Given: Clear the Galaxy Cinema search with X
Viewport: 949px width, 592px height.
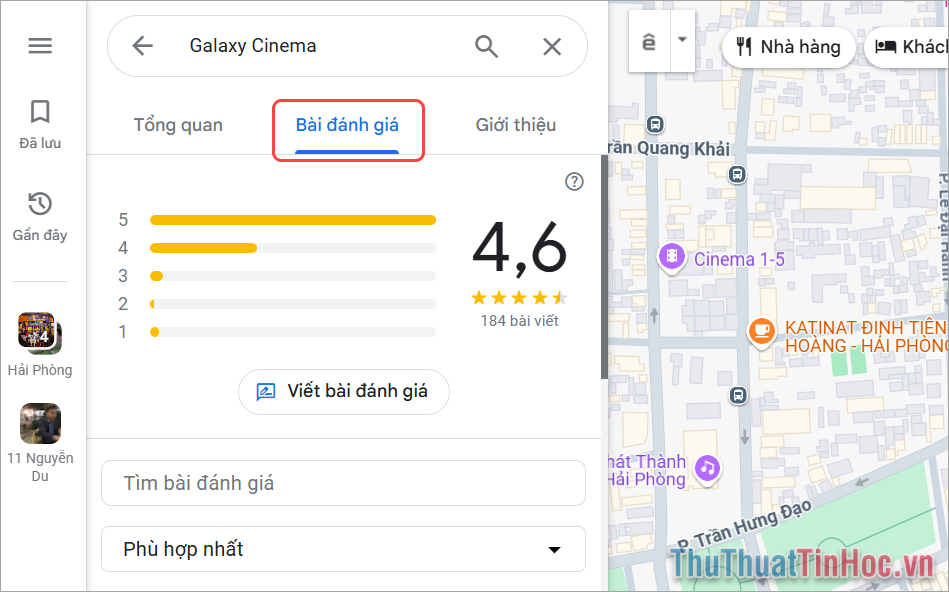Looking at the screenshot, I should (x=551, y=47).
